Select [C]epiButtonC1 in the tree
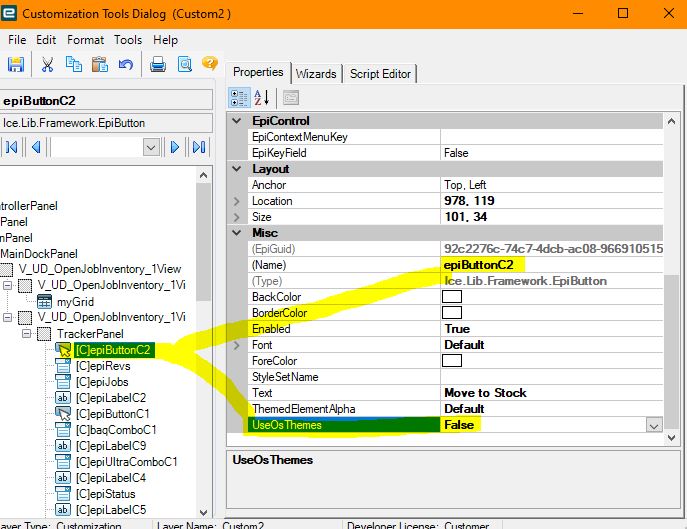Image resolution: width=687 pixels, height=529 pixels. [113, 413]
